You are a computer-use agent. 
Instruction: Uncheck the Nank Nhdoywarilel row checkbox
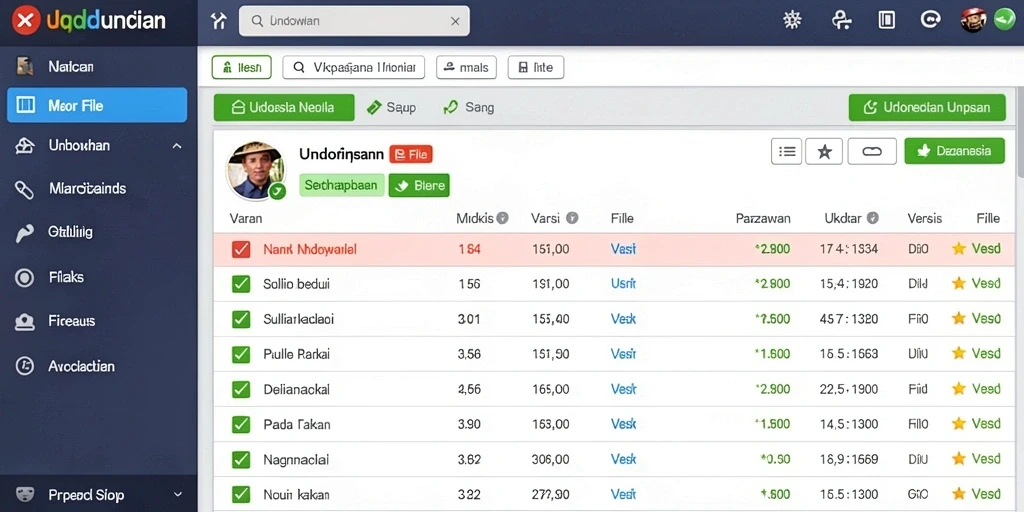pos(241,249)
